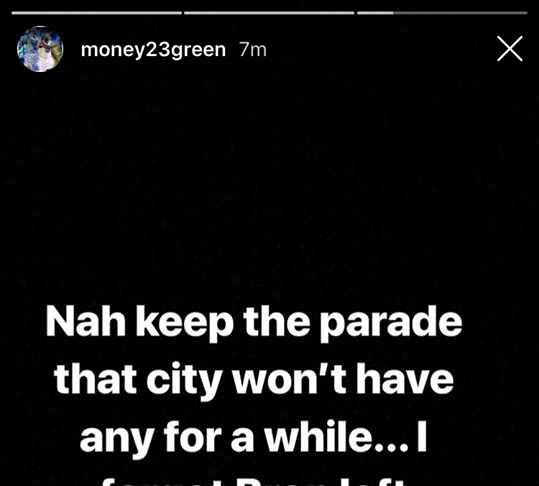
Task: Click the word "have" in the story
Action: click(405, 380)
